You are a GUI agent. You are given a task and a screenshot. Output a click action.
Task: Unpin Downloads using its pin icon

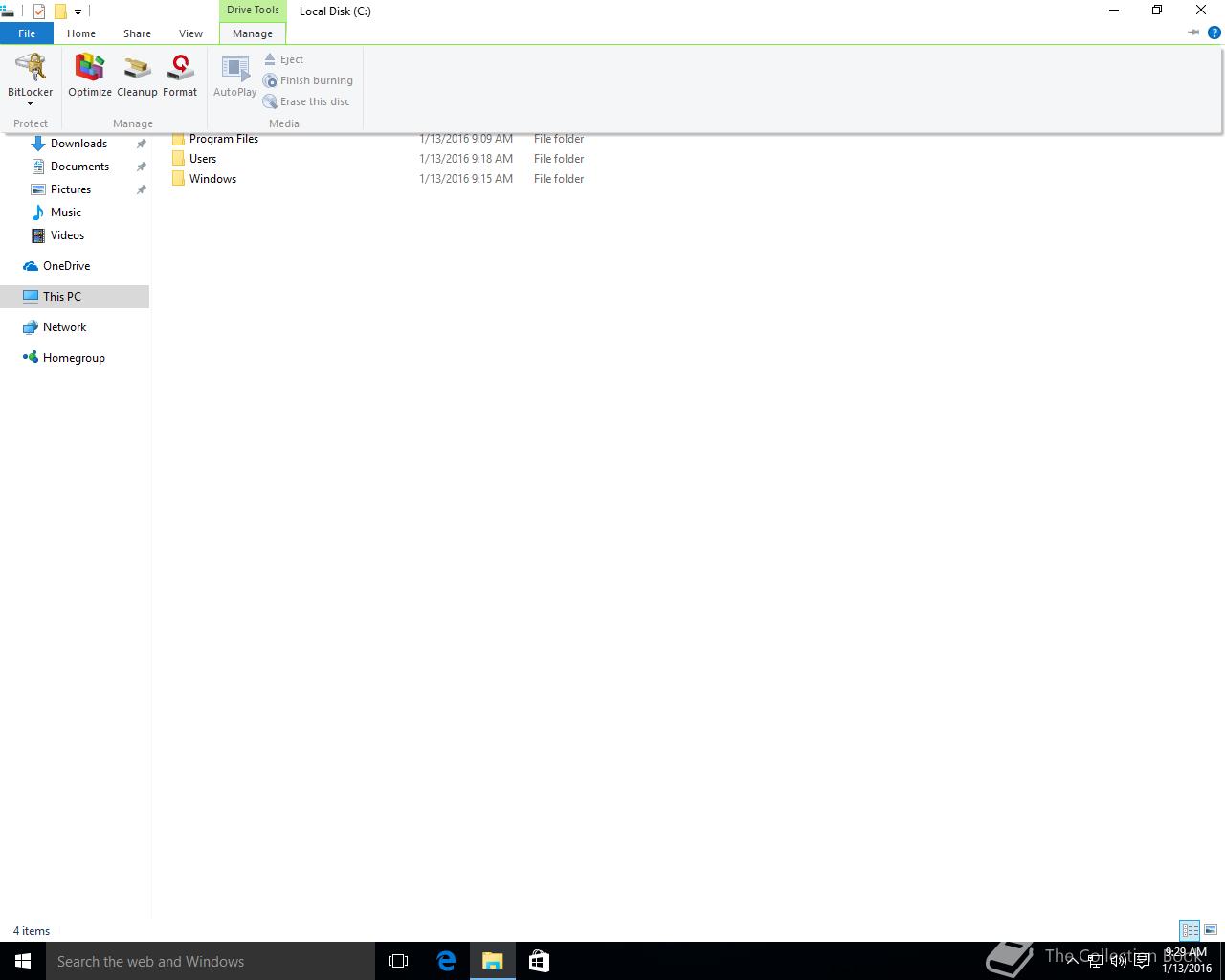141,144
